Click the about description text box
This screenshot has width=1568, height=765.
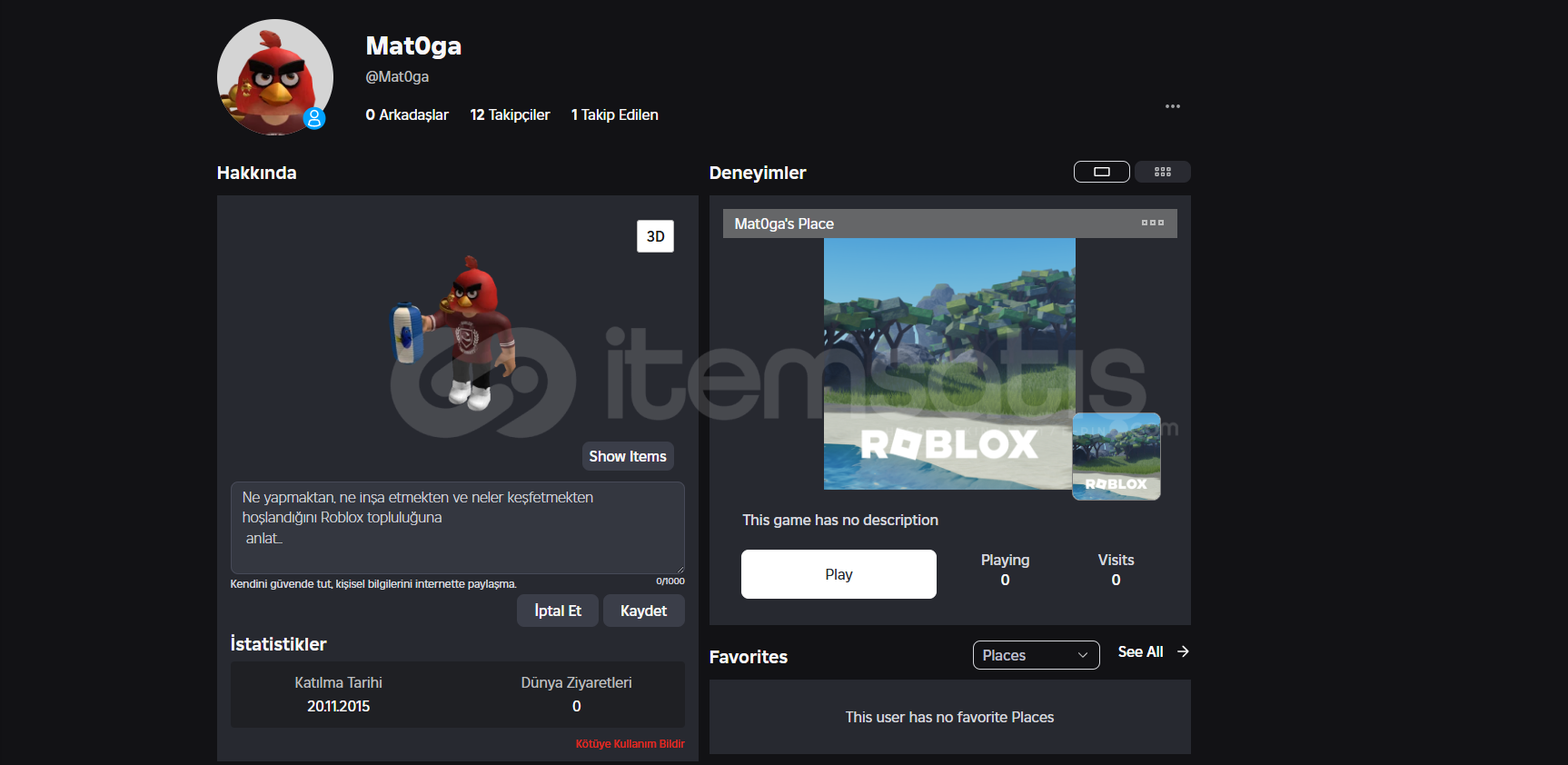click(x=457, y=528)
